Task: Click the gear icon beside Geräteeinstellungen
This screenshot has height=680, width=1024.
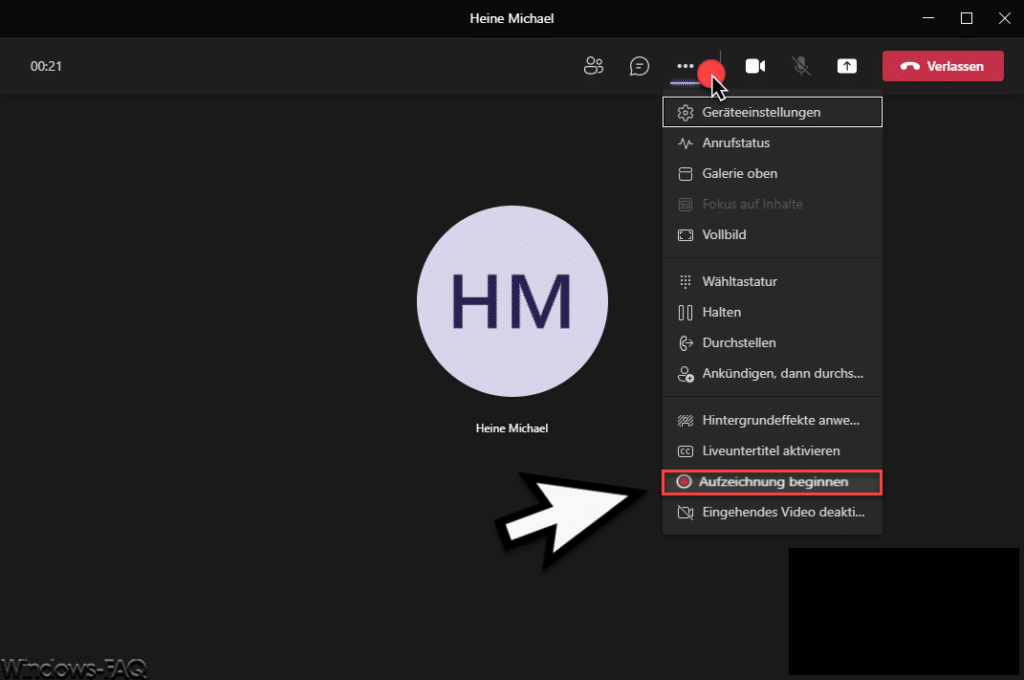Action: (685, 112)
